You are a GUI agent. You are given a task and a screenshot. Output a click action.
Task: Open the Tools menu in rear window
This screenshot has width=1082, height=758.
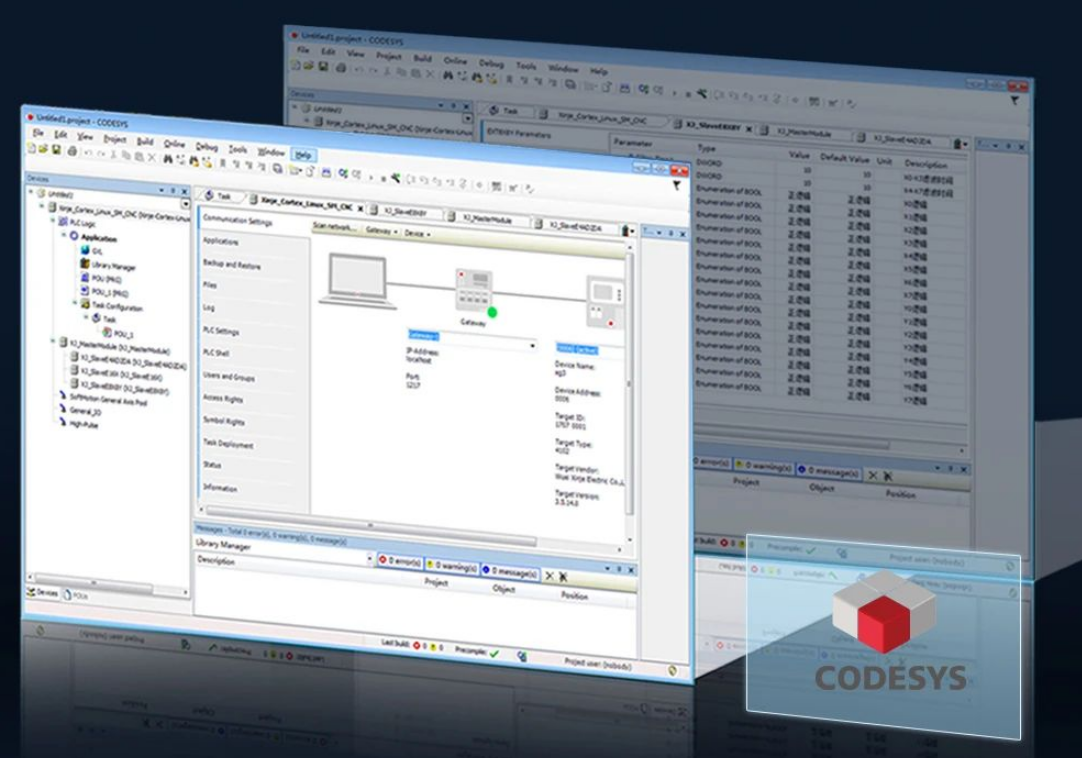[x=526, y=66]
